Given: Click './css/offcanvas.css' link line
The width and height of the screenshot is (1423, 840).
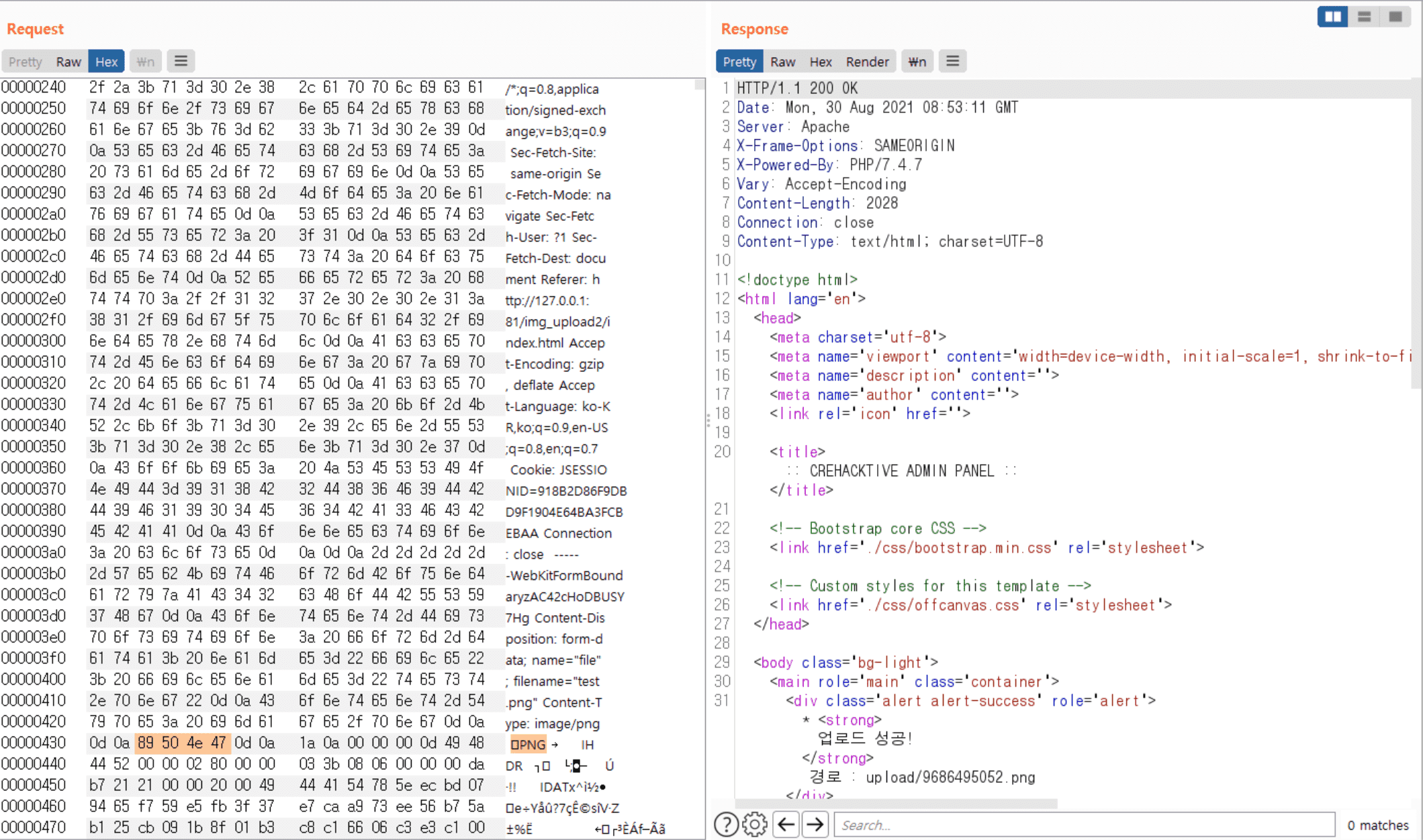Looking at the screenshot, I should coord(971,605).
